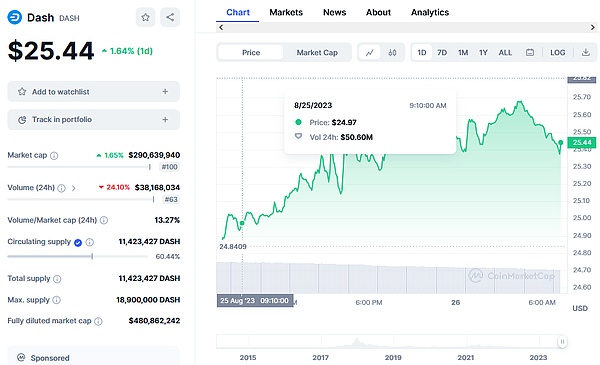Open the Markets tab

[x=286, y=12]
